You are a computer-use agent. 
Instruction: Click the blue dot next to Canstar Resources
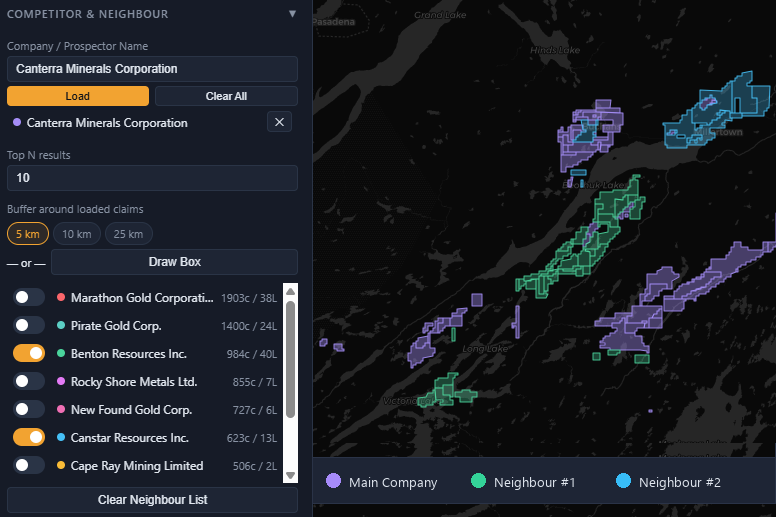61,437
